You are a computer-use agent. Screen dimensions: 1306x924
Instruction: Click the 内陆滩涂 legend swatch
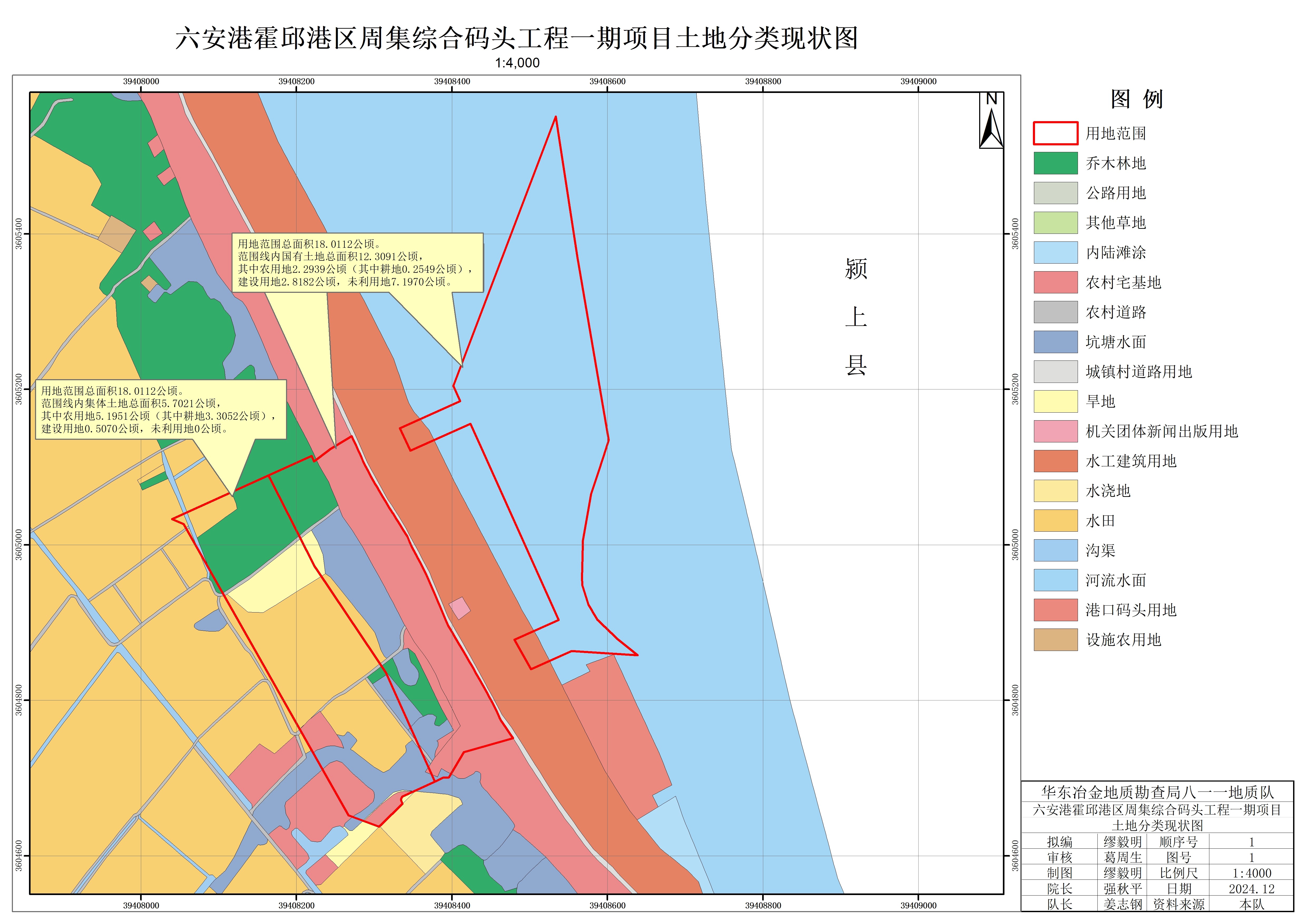tap(1055, 253)
